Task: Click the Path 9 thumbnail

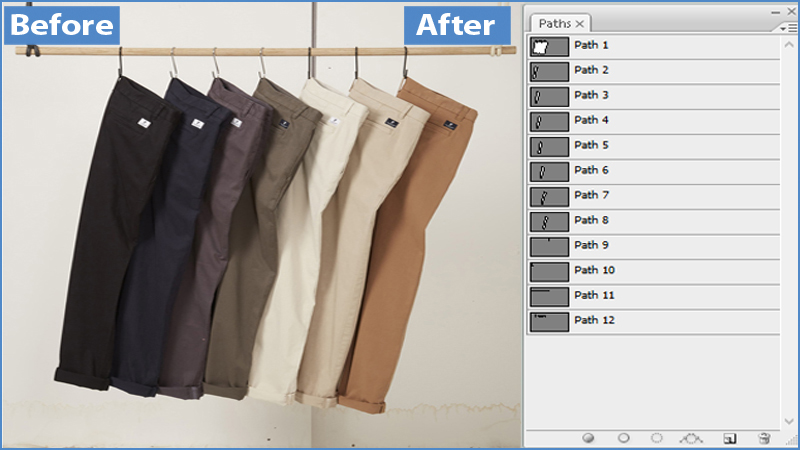Action: 549,246
